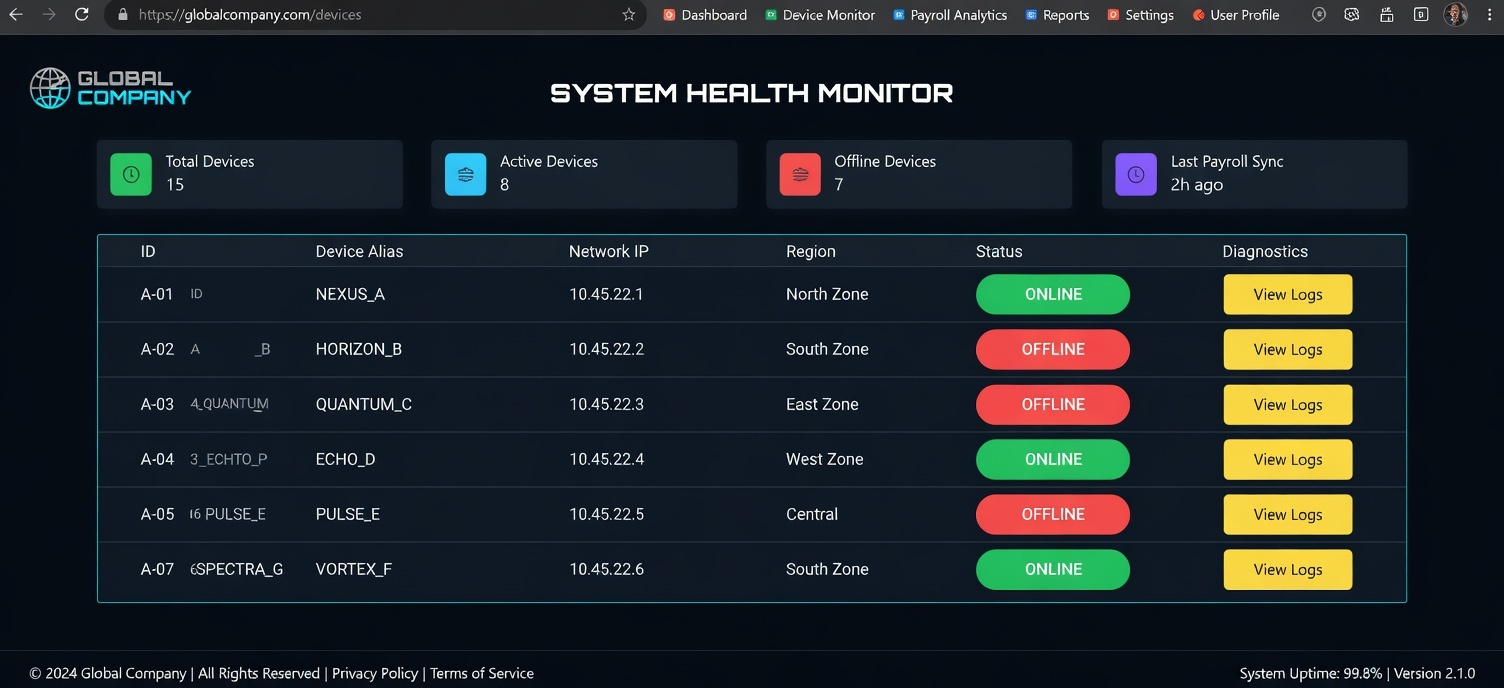1504x688 pixels.
Task: Open the browser three-dot menu
Action: point(1487,15)
